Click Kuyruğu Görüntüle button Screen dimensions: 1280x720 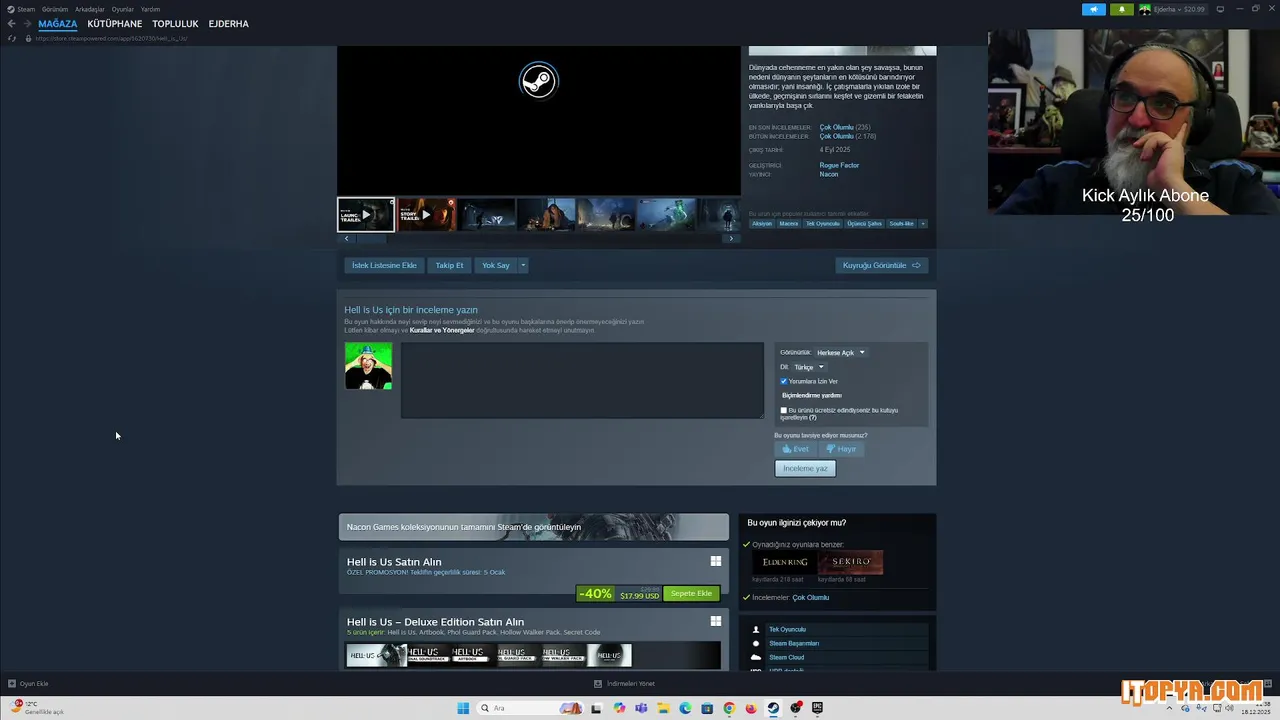(881, 265)
